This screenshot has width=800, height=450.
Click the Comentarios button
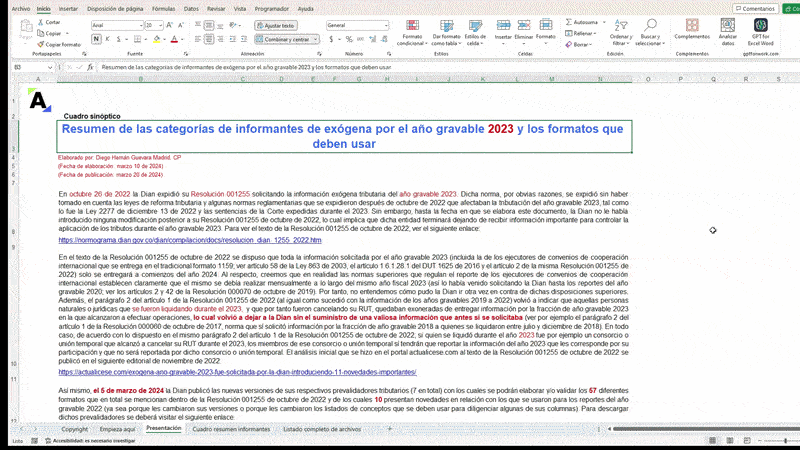755,8
